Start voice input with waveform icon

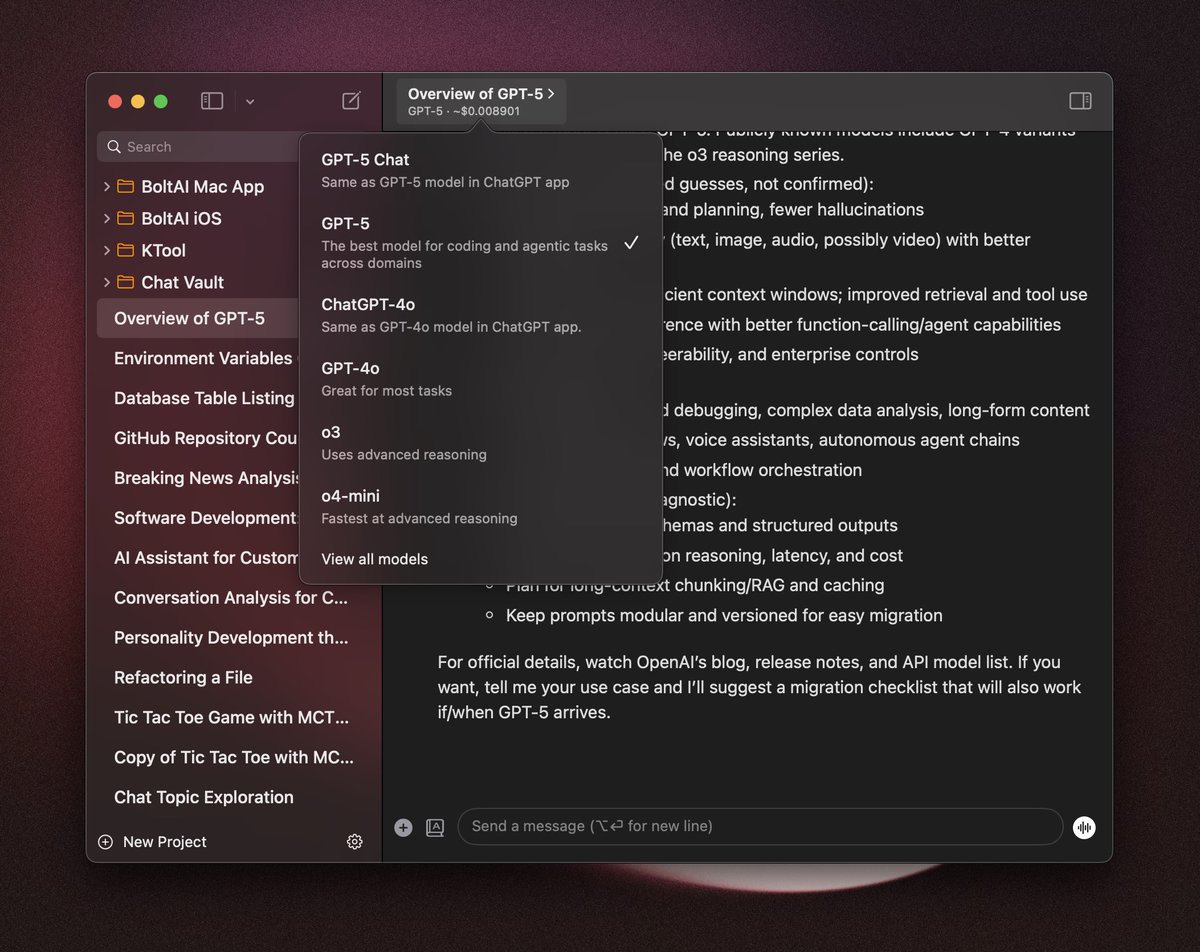click(1084, 827)
